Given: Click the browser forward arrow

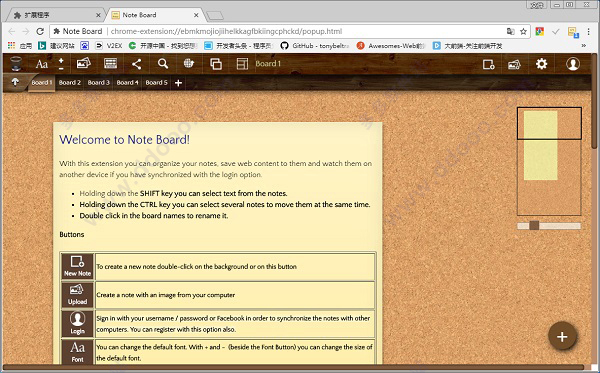Looking at the screenshot, I should point(26,31).
